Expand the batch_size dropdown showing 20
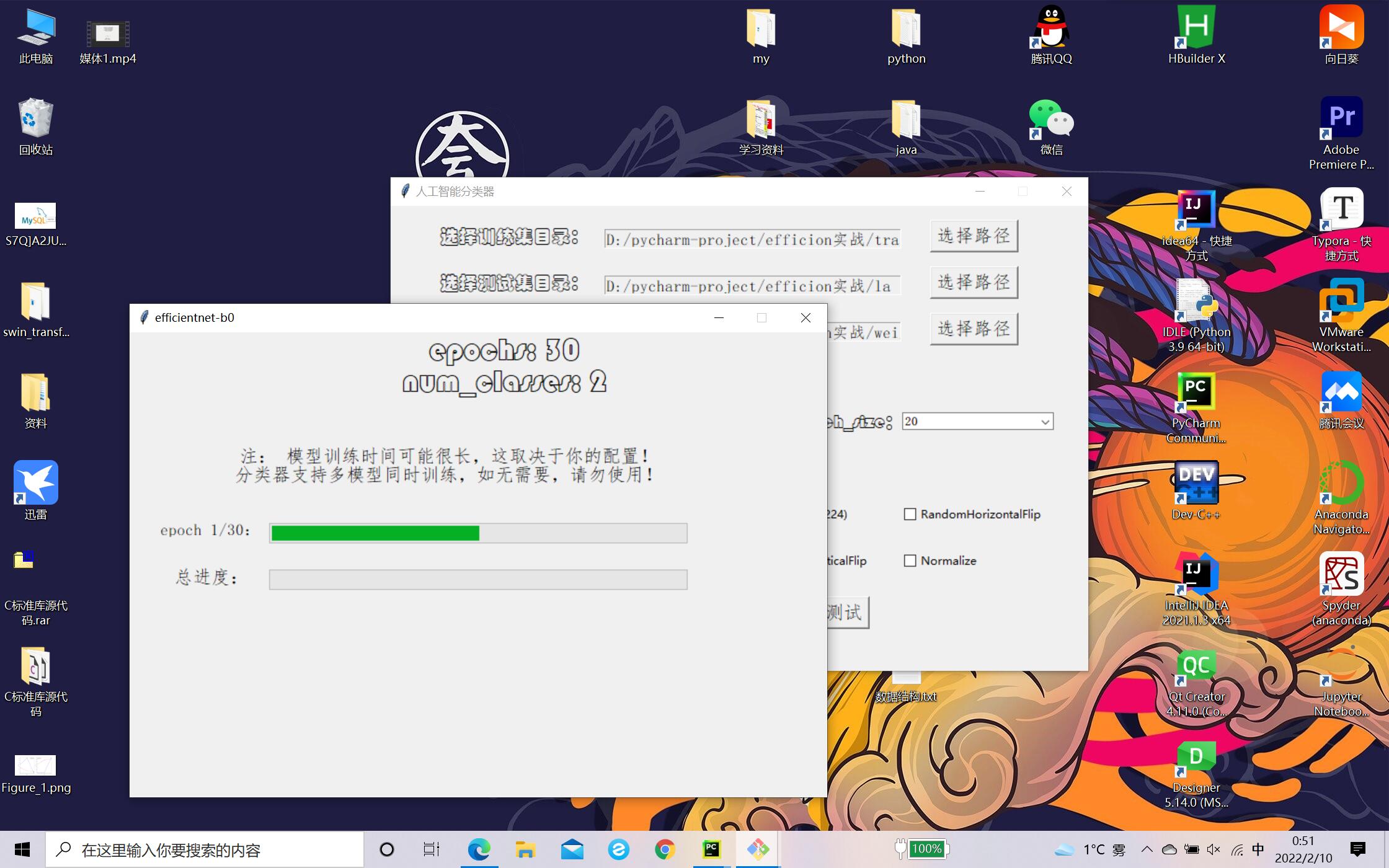The width and height of the screenshot is (1389, 868). (1045, 422)
